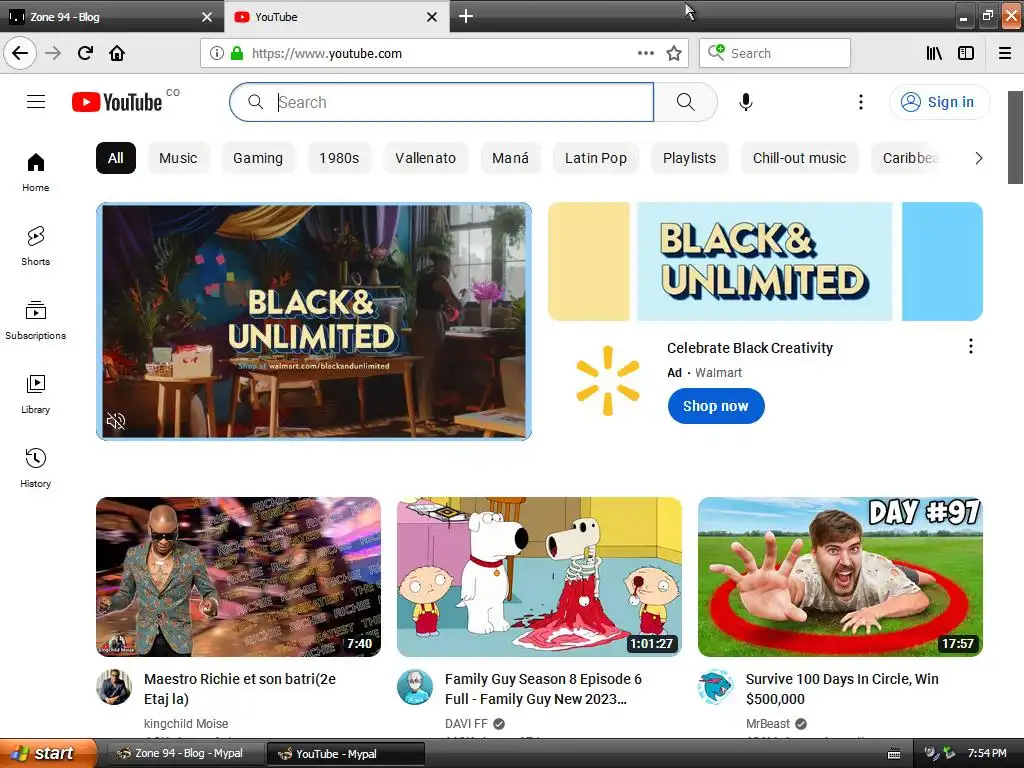This screenshot has width=1024, height=768.
Task: Open the Windows start button
Action: (x=46, y=753)
